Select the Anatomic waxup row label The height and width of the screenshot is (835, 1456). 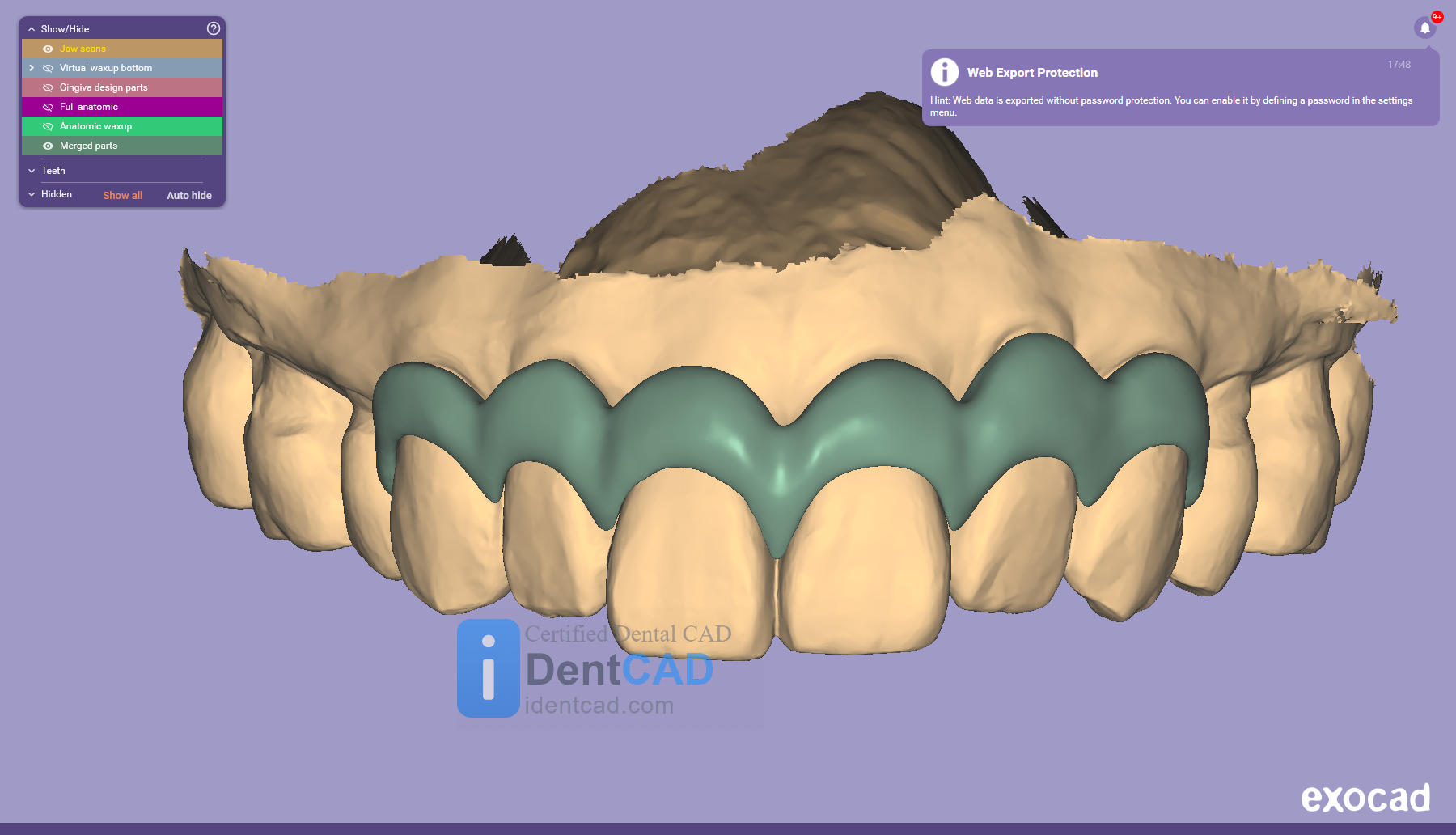(95, 126)
